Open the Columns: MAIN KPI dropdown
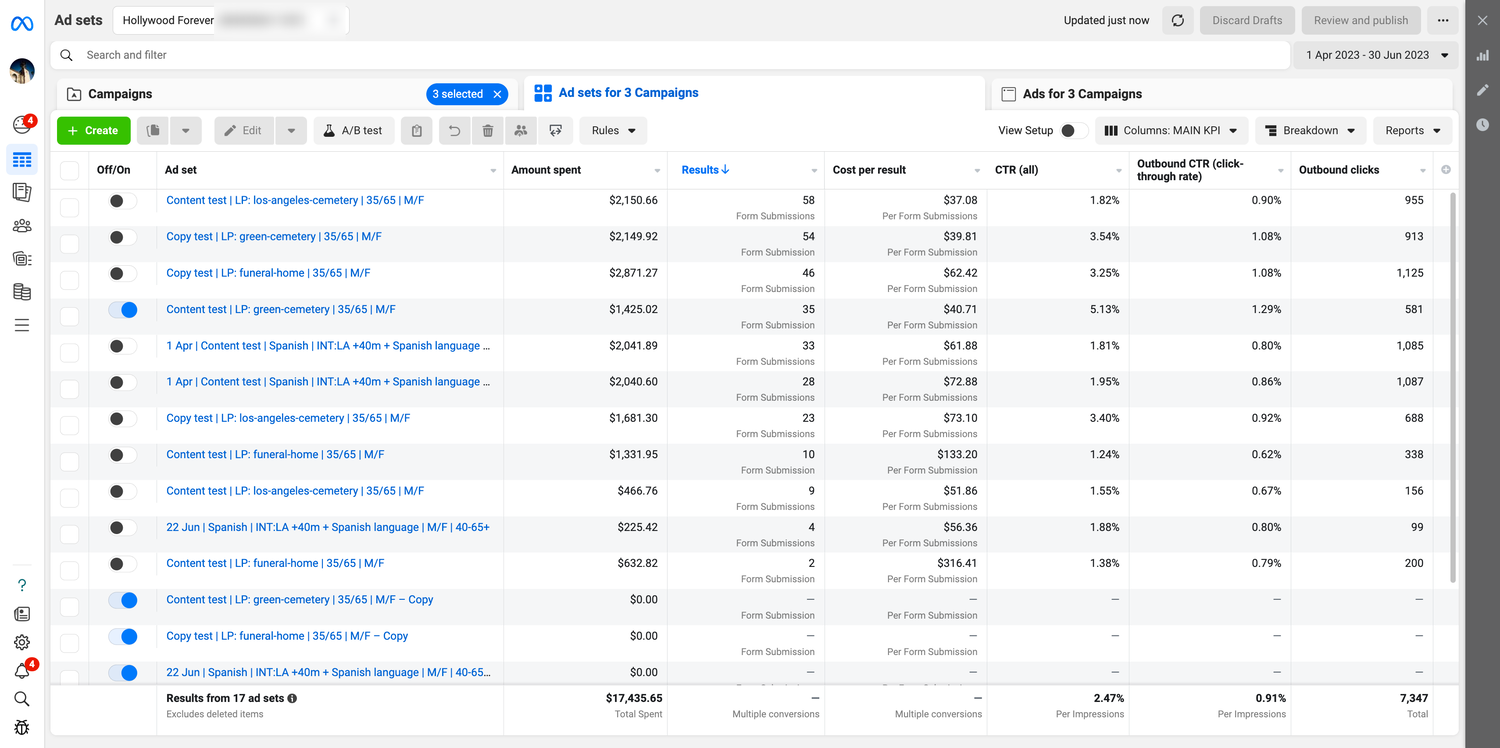This screenshot has height=748, width=1500. [1171, 131]
